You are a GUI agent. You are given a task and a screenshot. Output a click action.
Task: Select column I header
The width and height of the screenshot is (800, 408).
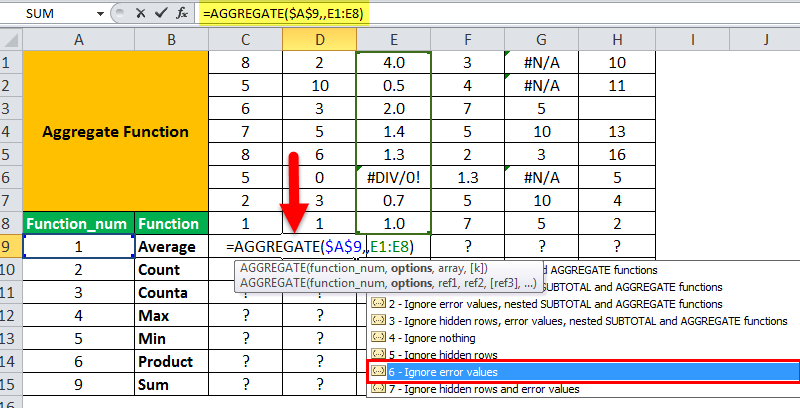[692, 39]
